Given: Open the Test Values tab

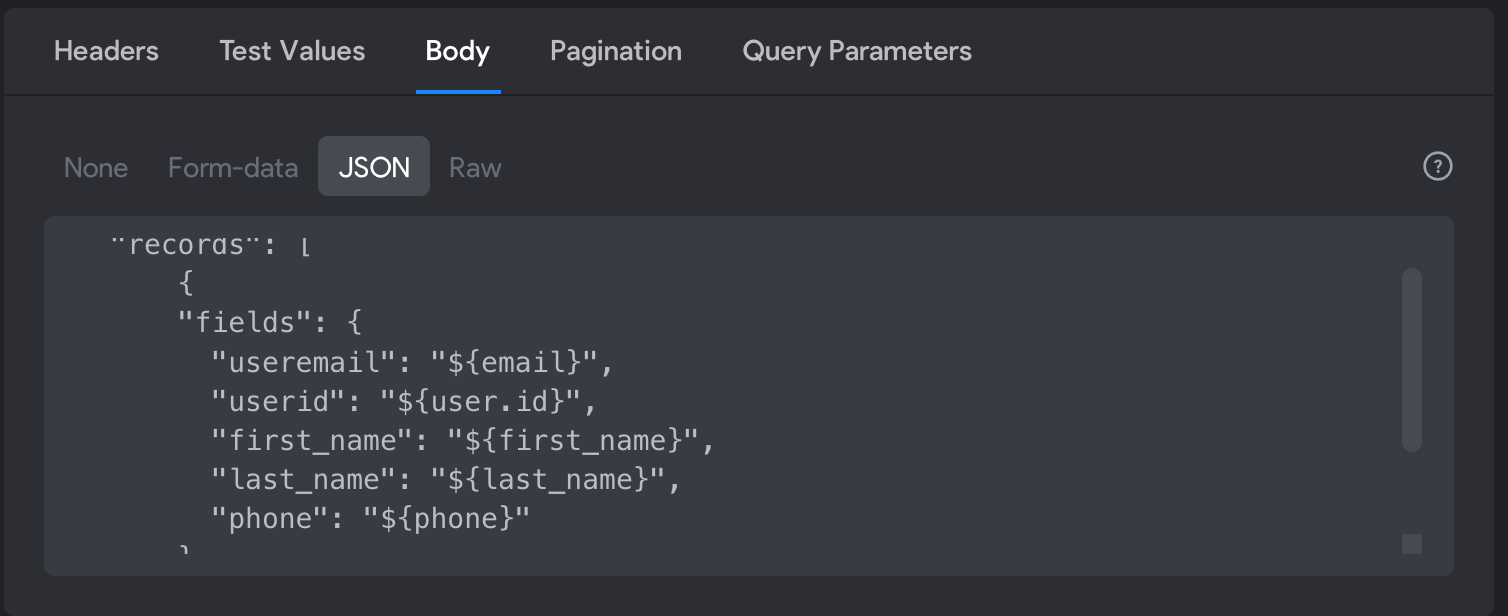Looking at the screenshot, I should pos(292,51).
